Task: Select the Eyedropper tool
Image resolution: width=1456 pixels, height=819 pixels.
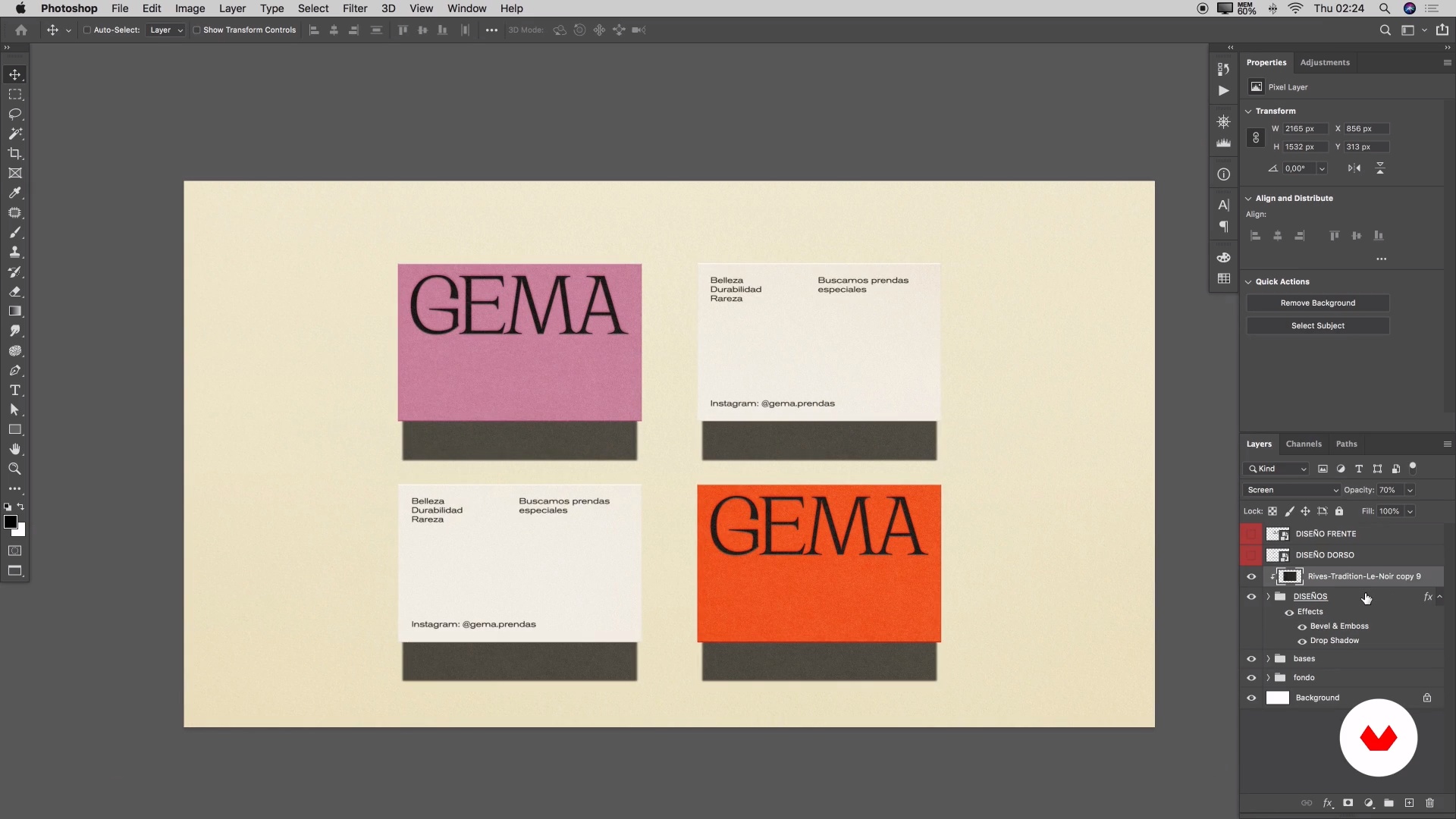Action: [x=14, y=193]
